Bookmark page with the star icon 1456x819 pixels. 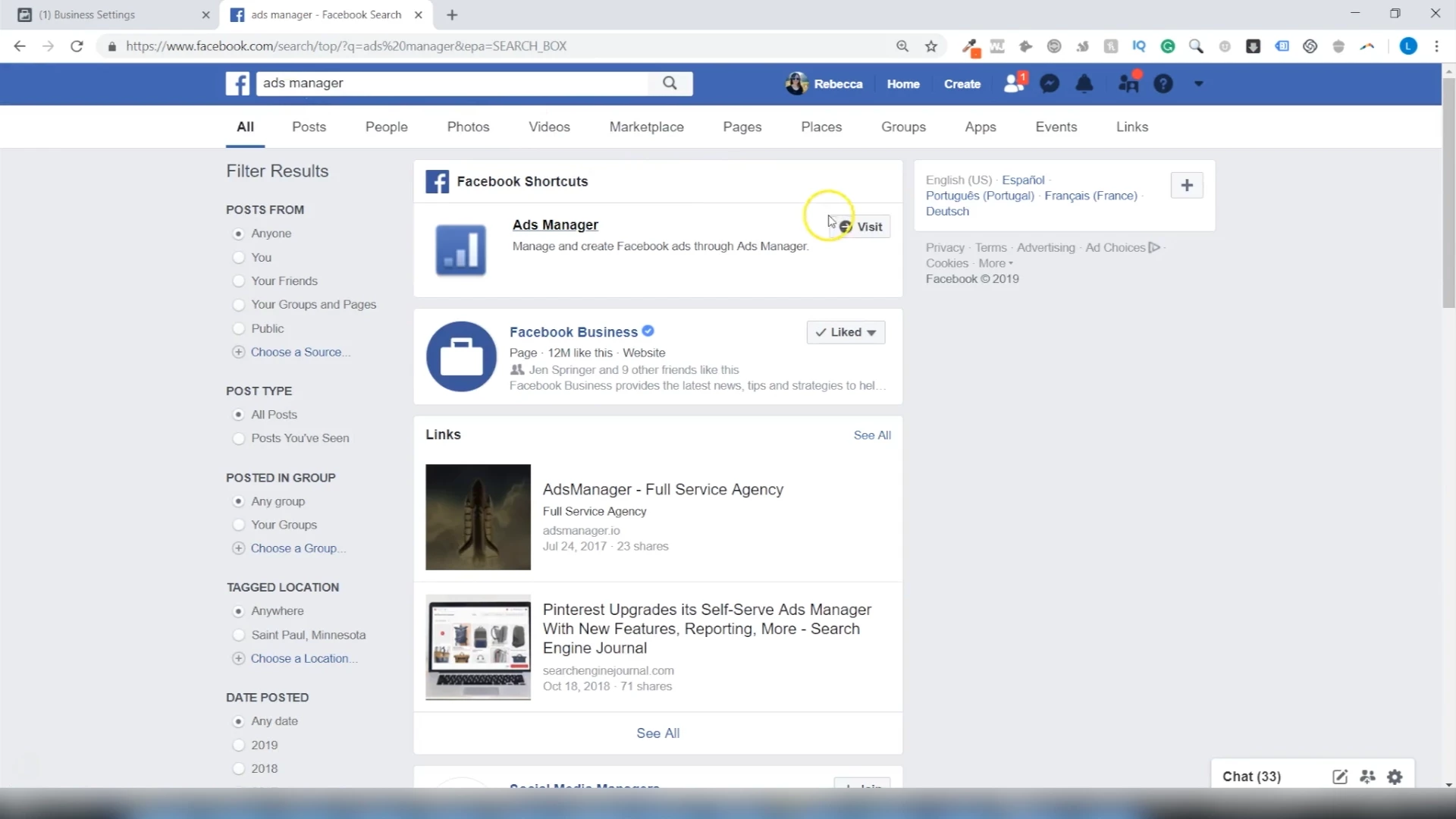point(931,46)
